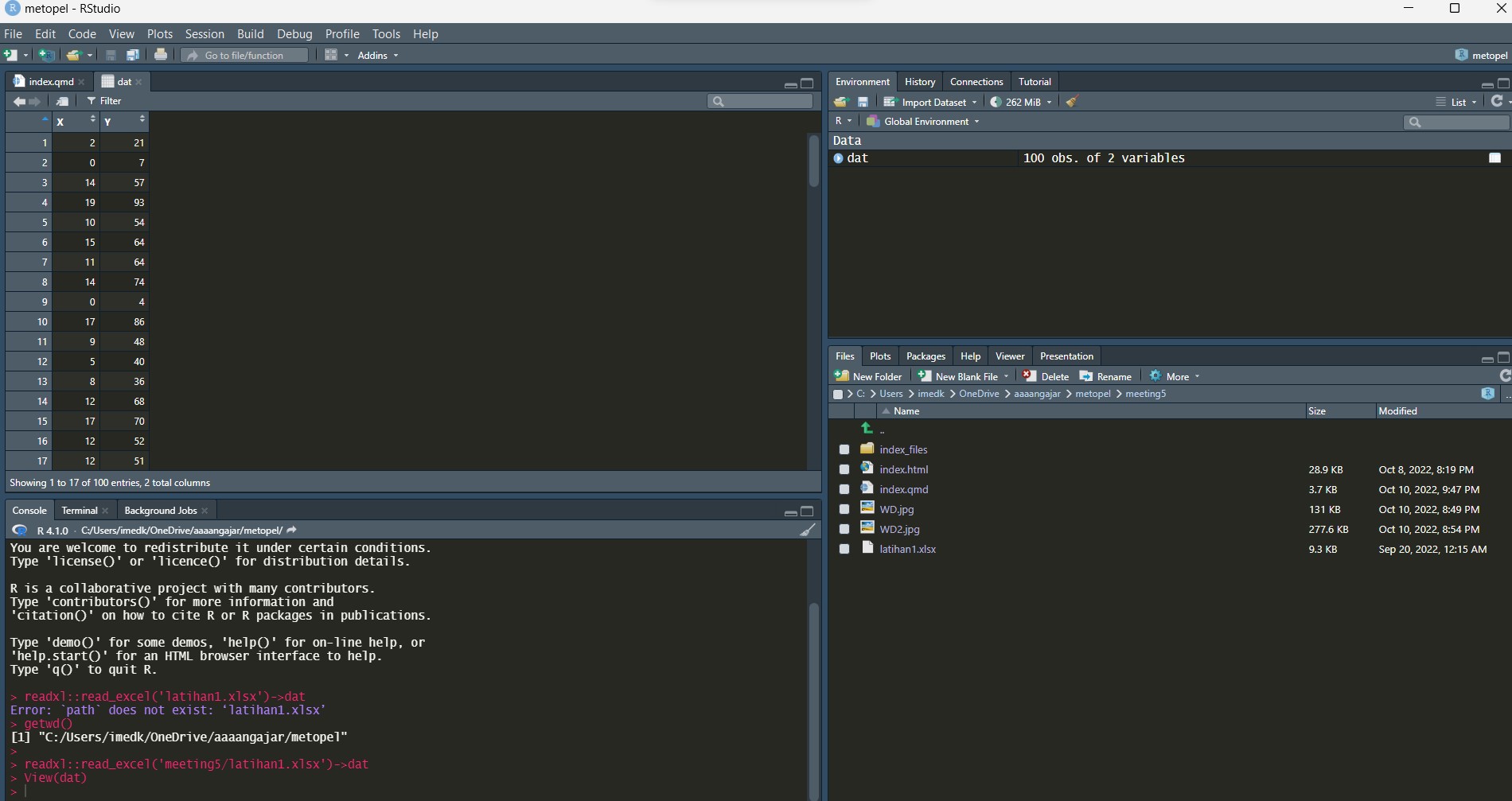Expand the New Blank File menu
The width and height of the screenshot is (1512, 801).
(1006, 375)
